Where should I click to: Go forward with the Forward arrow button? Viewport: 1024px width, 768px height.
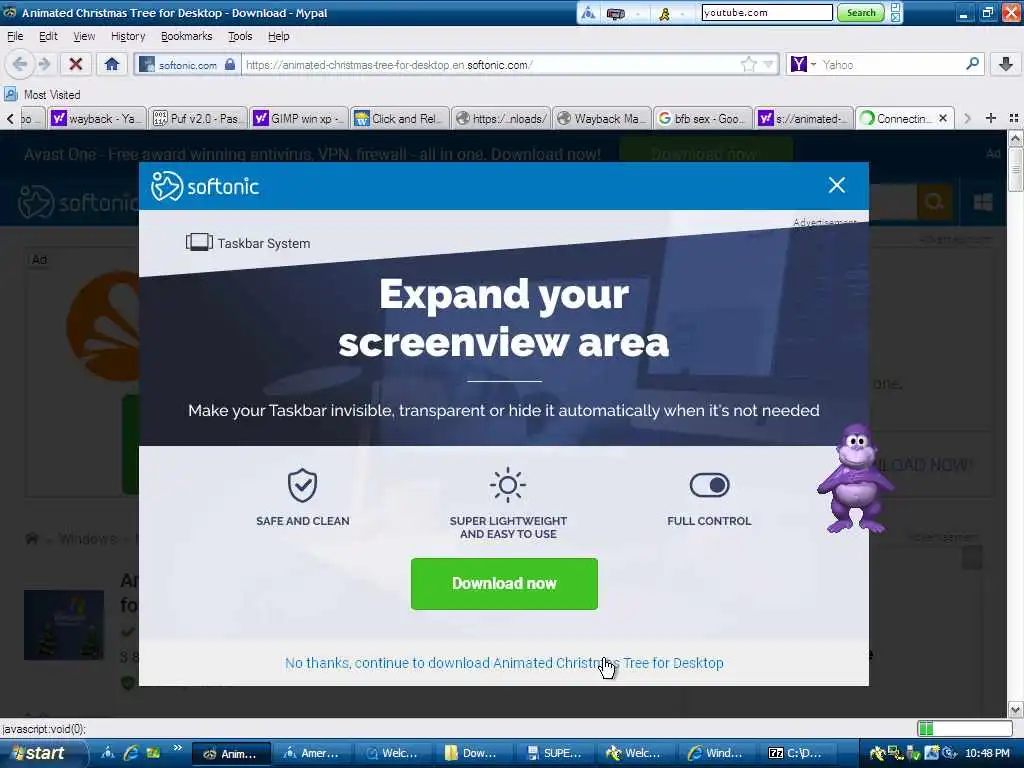click(44, 64)
